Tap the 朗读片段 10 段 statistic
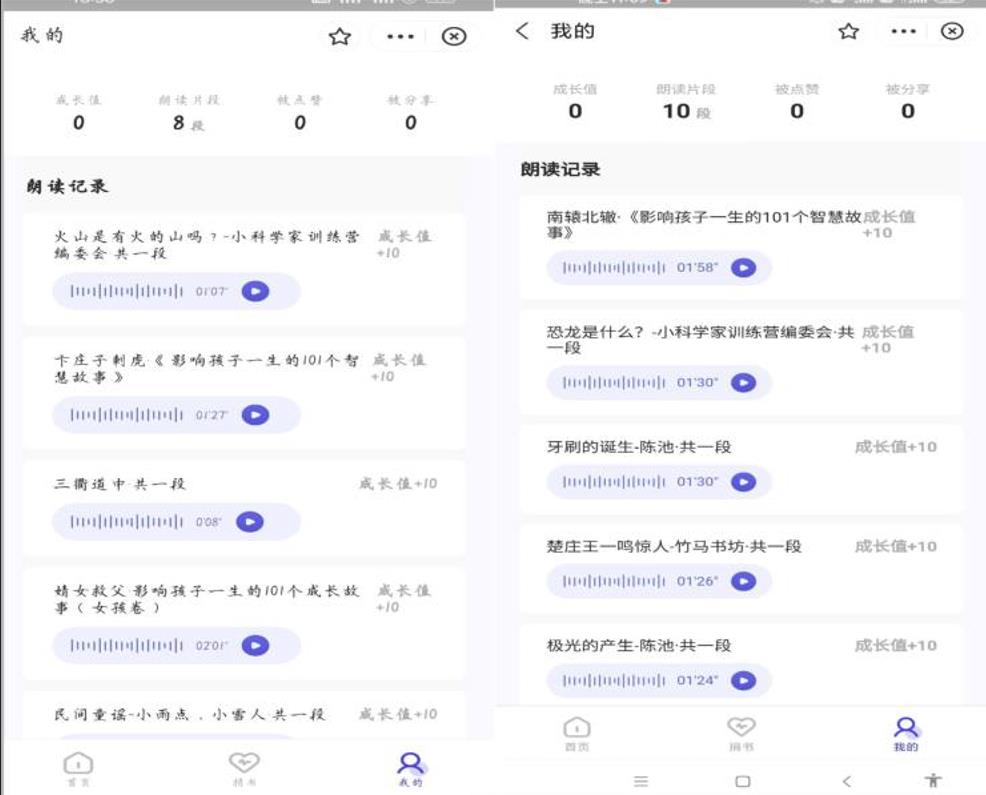The height and width of the screenshot is (795, 986). click(685, 102)
